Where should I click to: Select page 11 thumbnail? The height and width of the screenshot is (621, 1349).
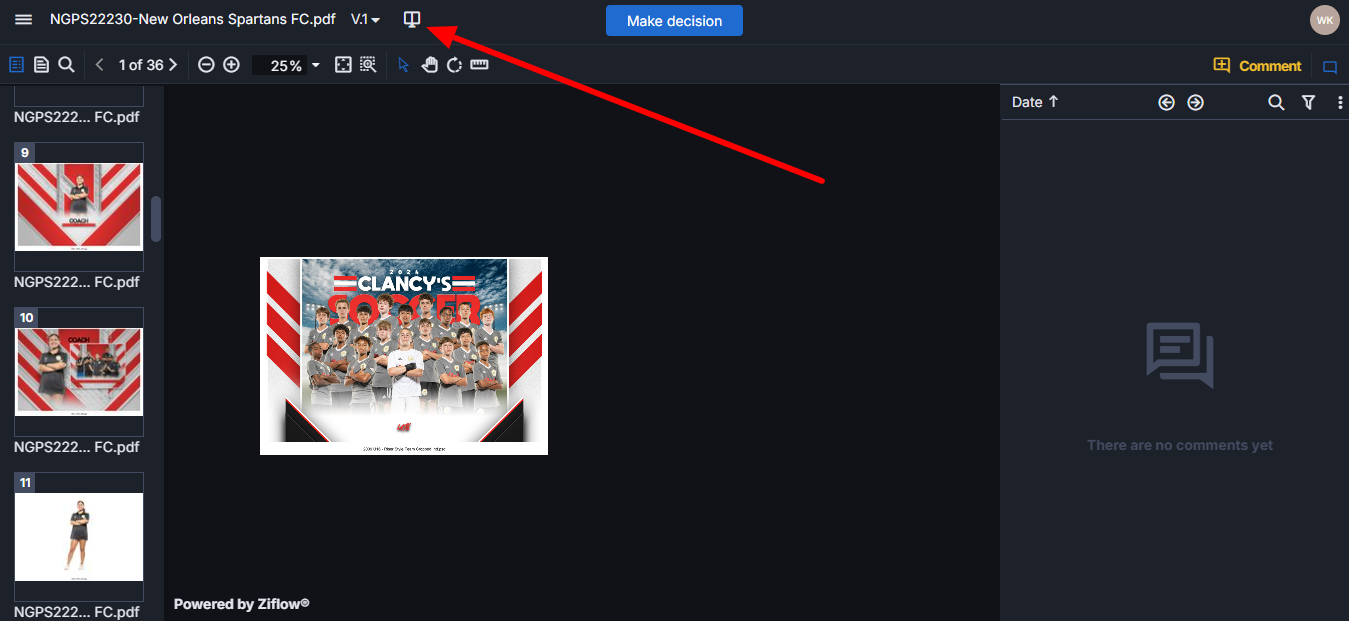point(79,537)
